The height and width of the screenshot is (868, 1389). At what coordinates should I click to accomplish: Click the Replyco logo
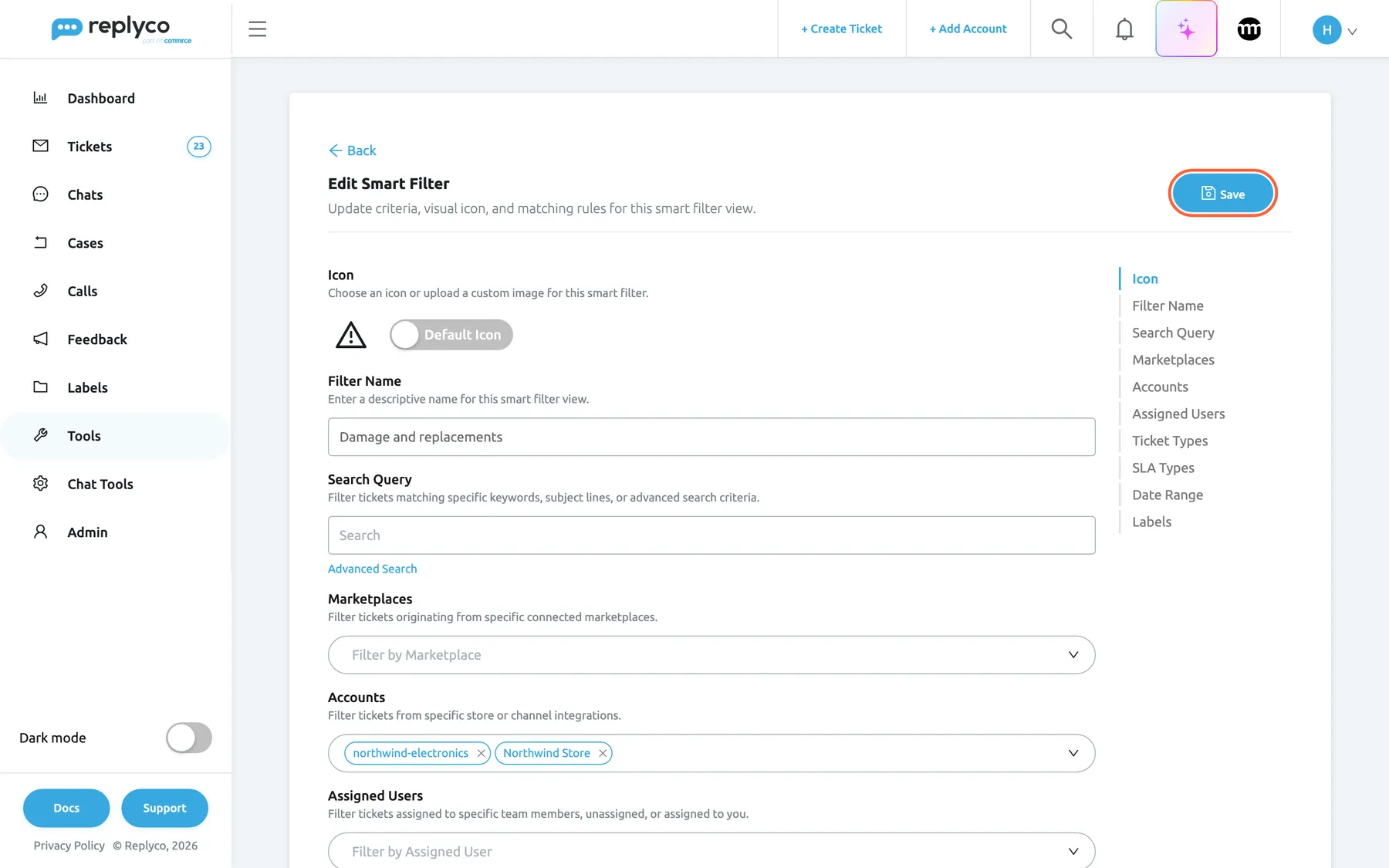pyautogui.click(x=121, y=29)
